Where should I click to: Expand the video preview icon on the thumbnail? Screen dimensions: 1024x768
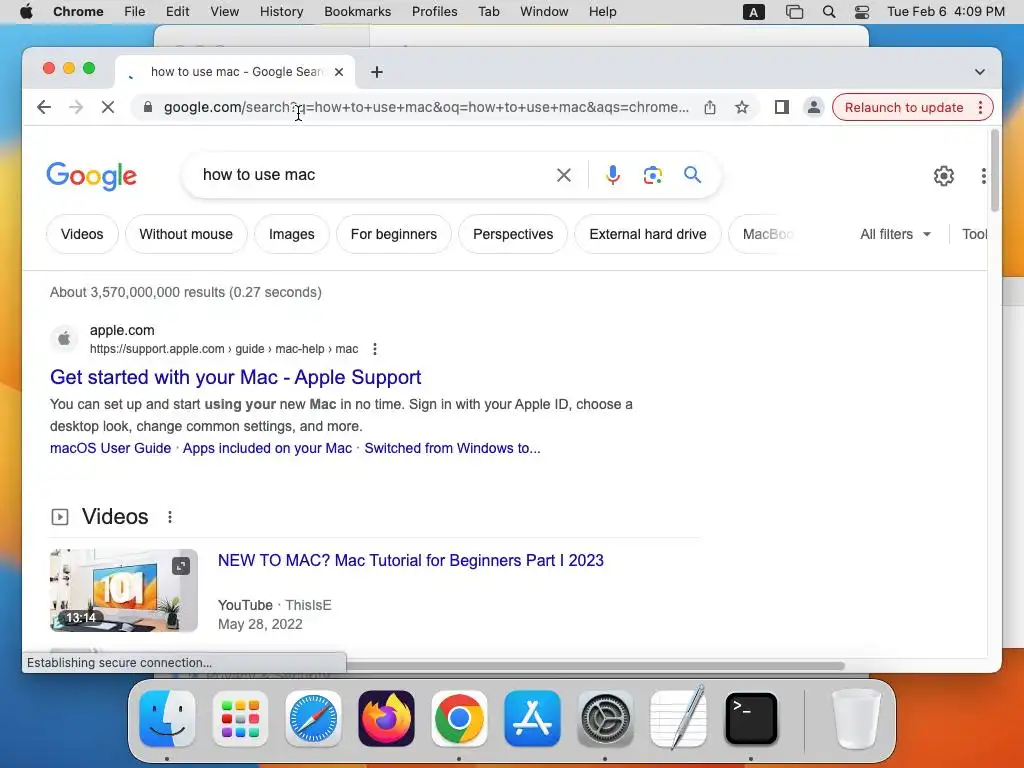pyautogui.click(x=181, y=566)
